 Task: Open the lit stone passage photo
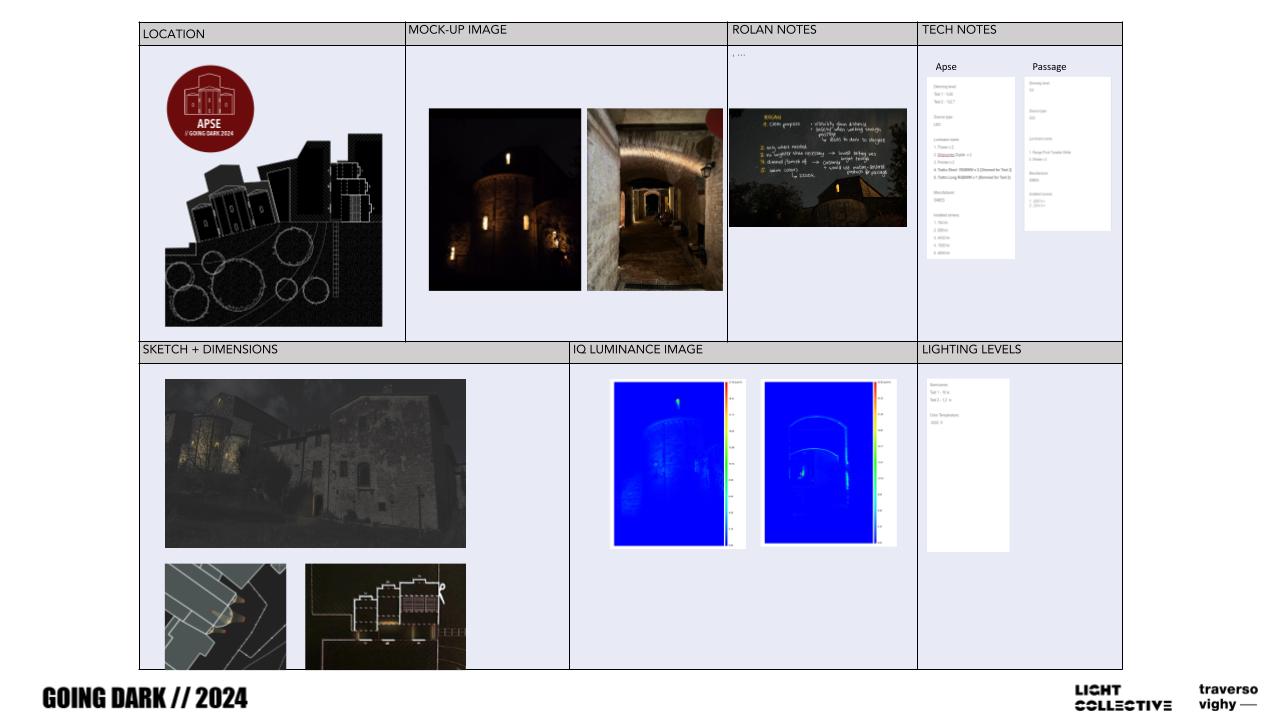[x=655, y=200]
